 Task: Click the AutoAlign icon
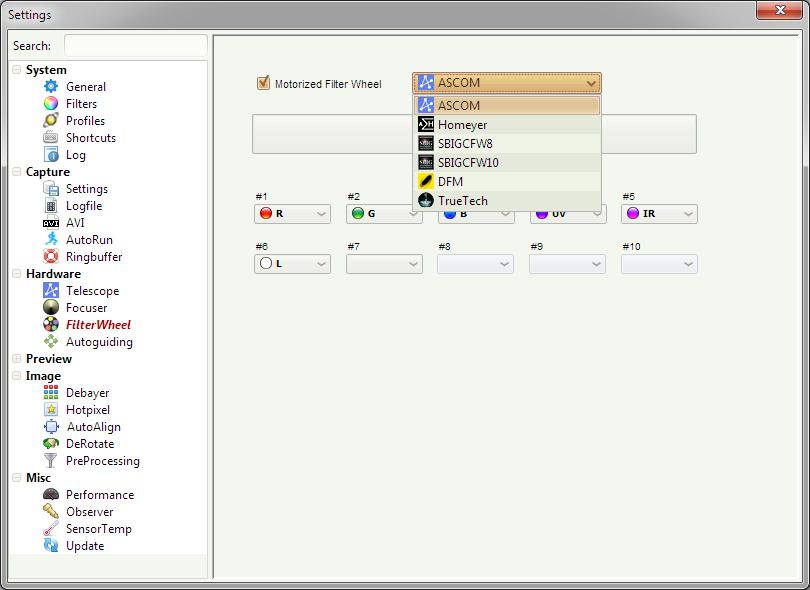(x=51, y=427)
